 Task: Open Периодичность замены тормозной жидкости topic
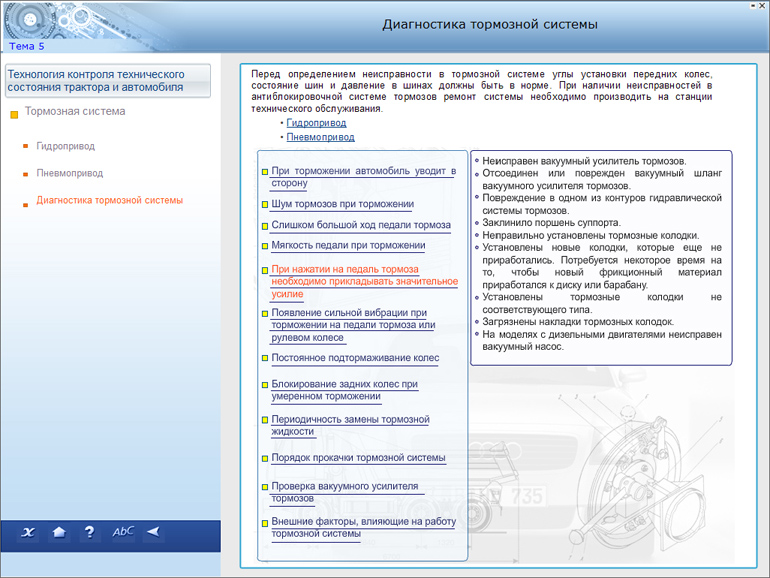[350, 425]
